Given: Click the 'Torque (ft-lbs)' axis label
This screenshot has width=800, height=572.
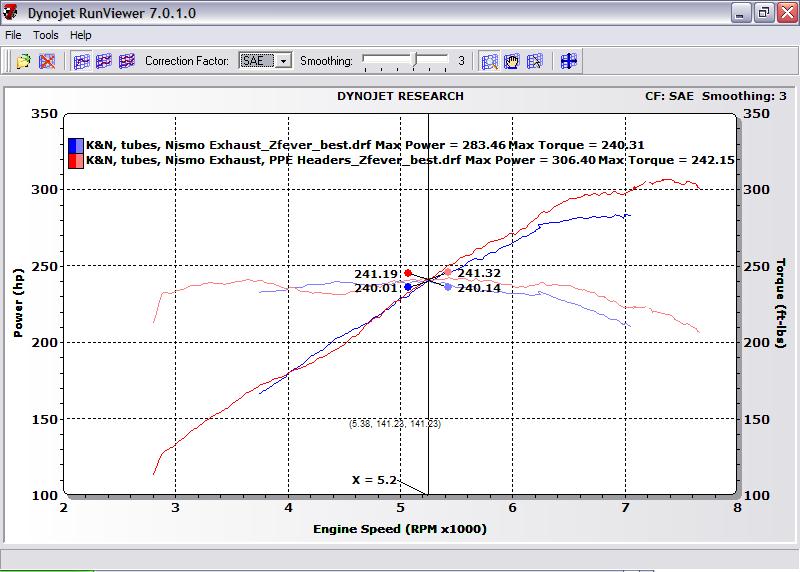Looking at the screenshot, I should [781, 303].
